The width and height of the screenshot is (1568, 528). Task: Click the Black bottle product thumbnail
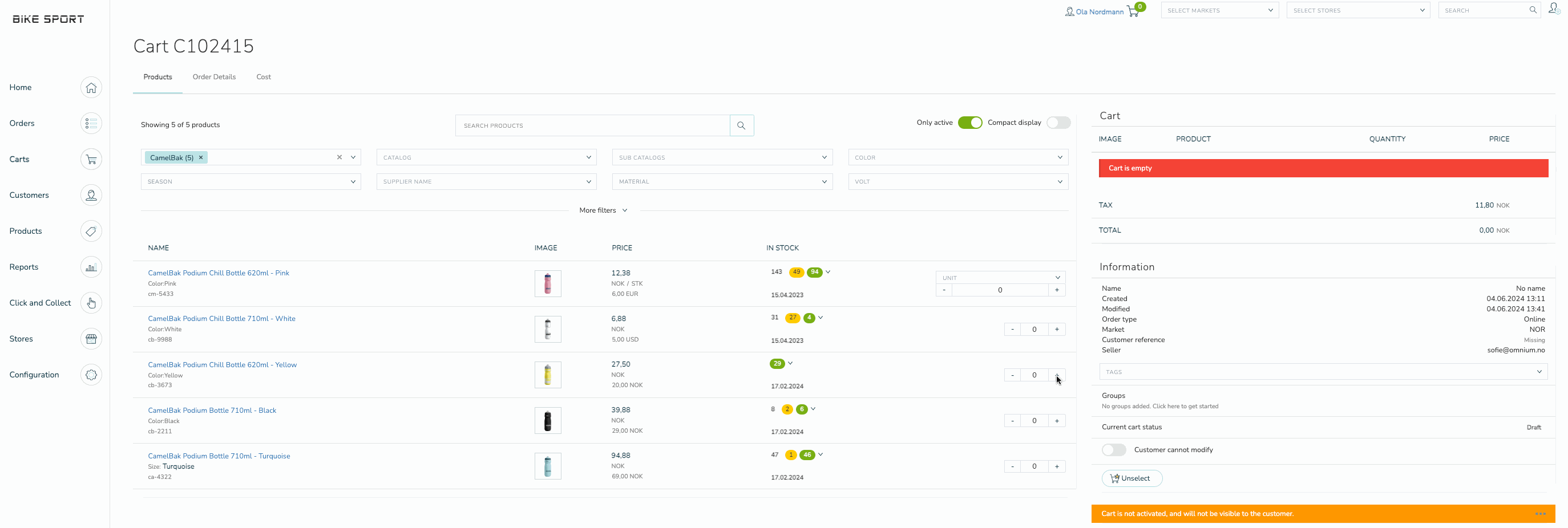[x=548, y=420]
